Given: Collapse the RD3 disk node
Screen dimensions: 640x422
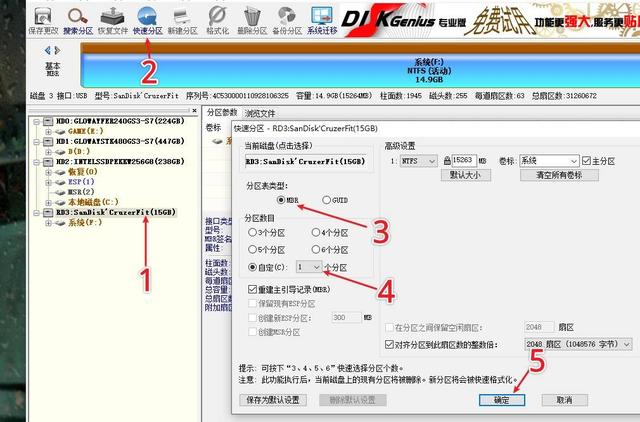Looking at the screenshot, I should click(x=36, y=213).
